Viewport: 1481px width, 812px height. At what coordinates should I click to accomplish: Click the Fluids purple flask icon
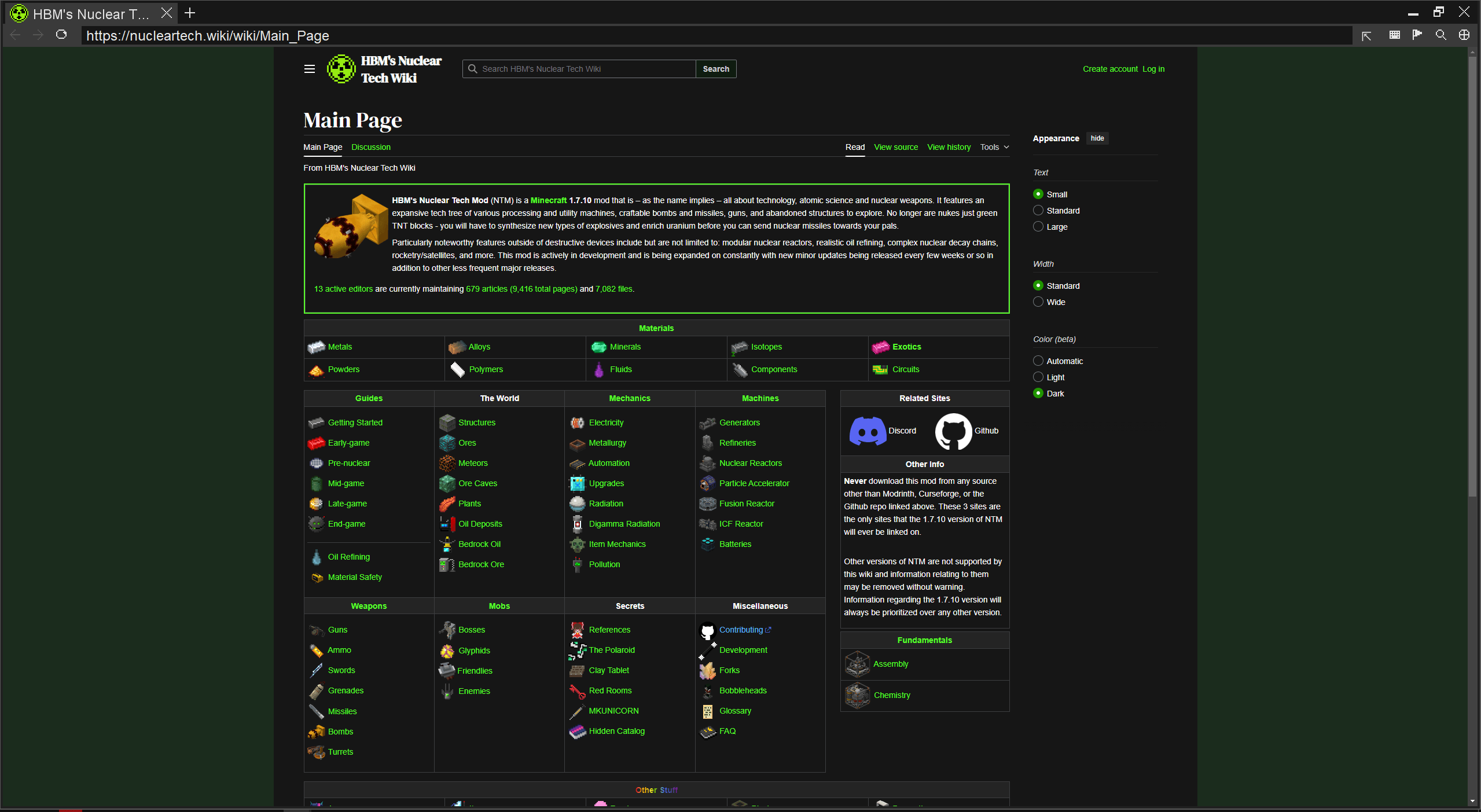tap(599, 369)
